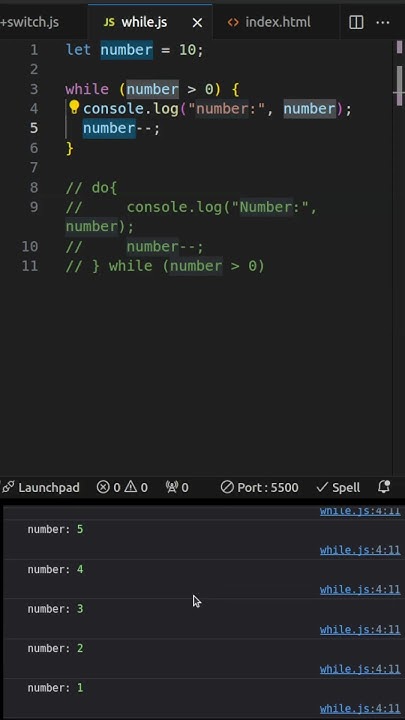
Task: Open the index.html tab
Action: (269, 22)
